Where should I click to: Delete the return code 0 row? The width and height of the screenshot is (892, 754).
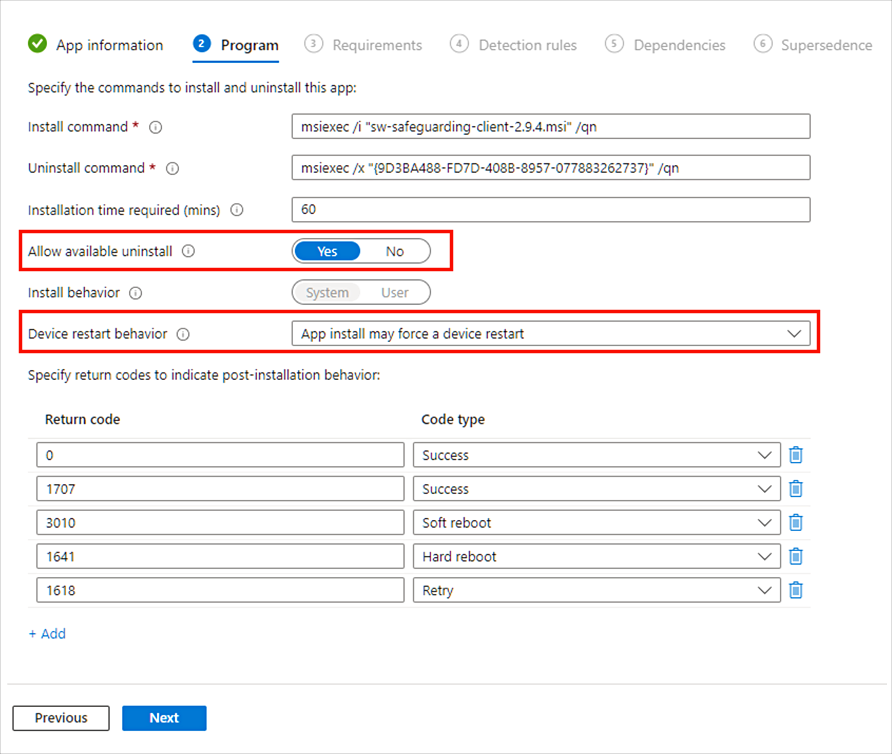pyautogui.click(x=796, y=455)
